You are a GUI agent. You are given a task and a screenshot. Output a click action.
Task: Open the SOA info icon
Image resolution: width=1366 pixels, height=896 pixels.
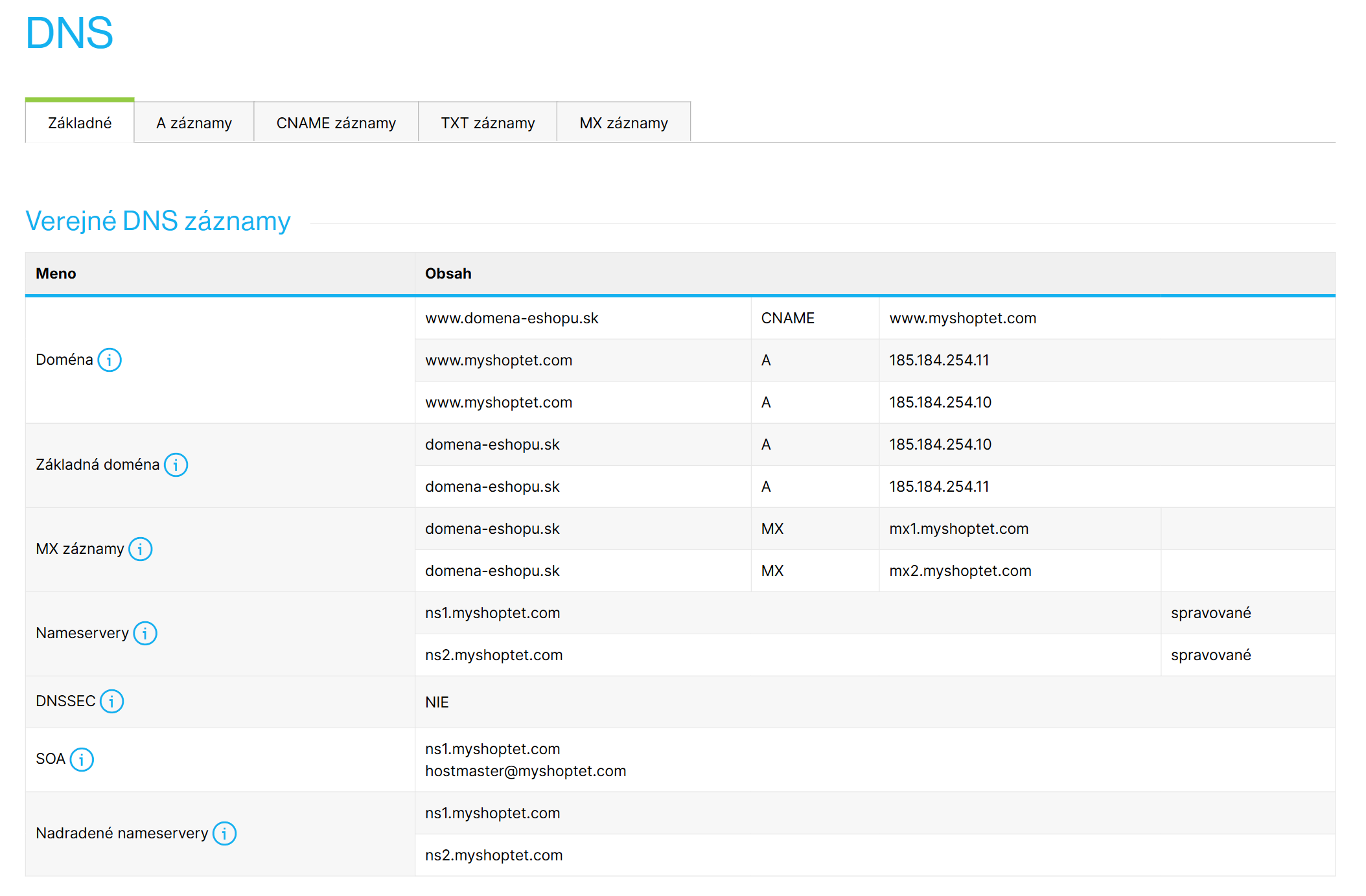pos(82,759)
